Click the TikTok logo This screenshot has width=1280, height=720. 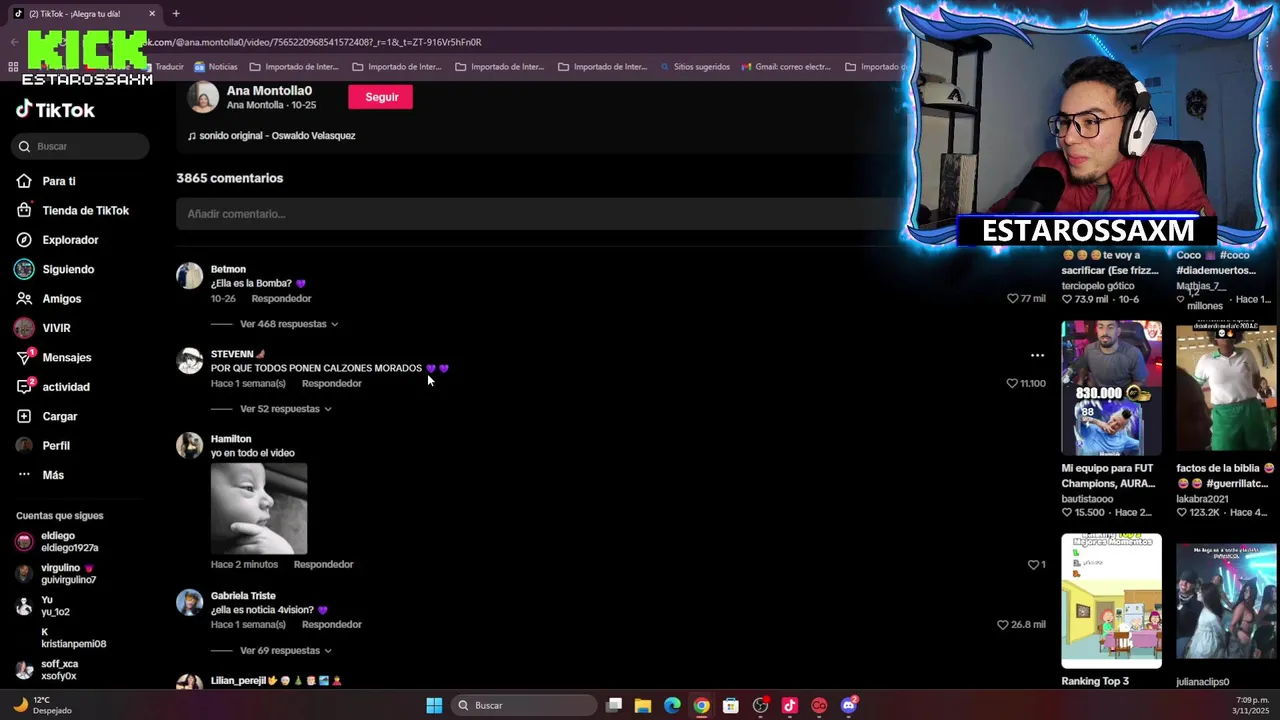(x=55, y=110)
